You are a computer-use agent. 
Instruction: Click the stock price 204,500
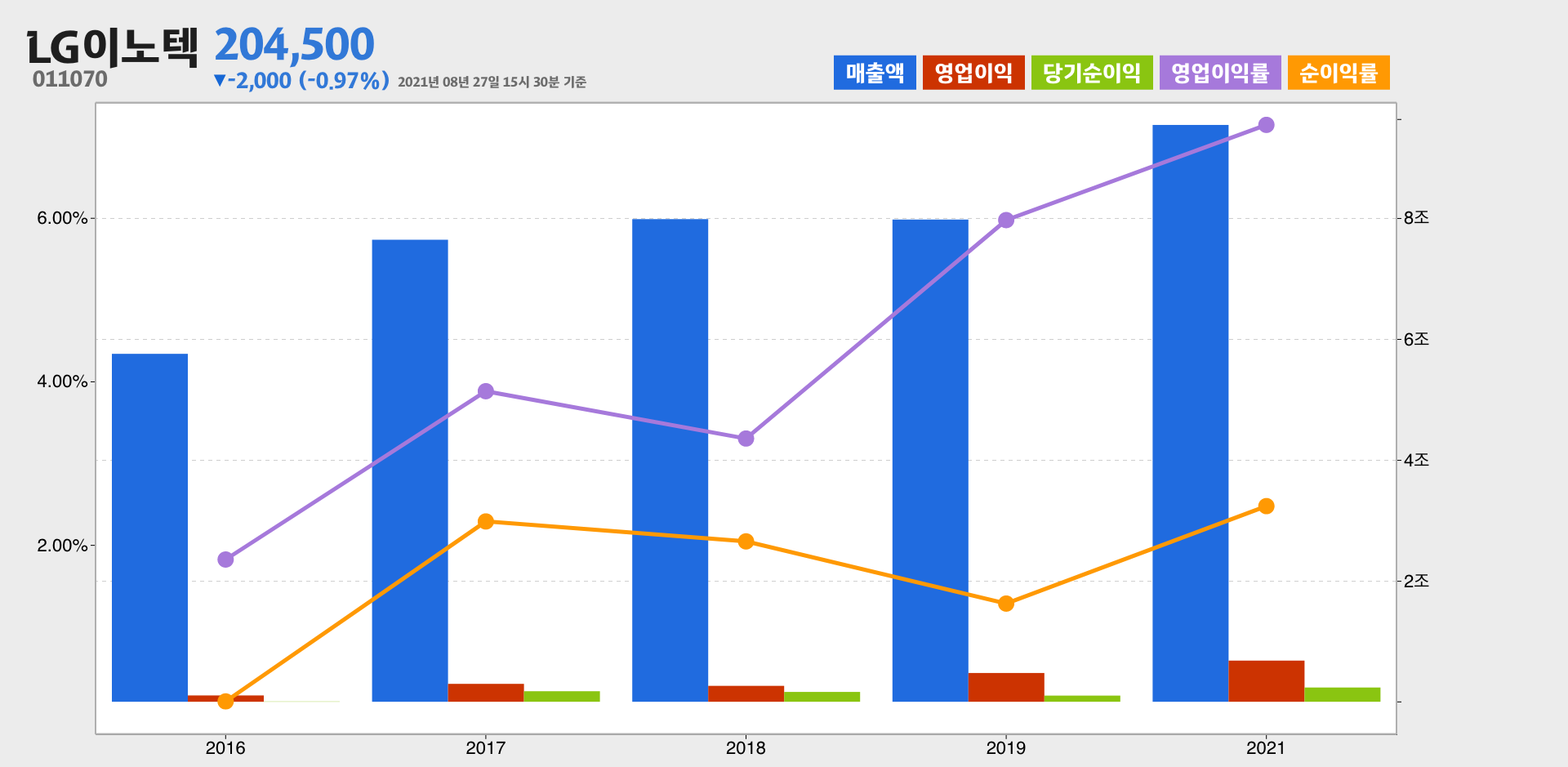click(295, 44)
